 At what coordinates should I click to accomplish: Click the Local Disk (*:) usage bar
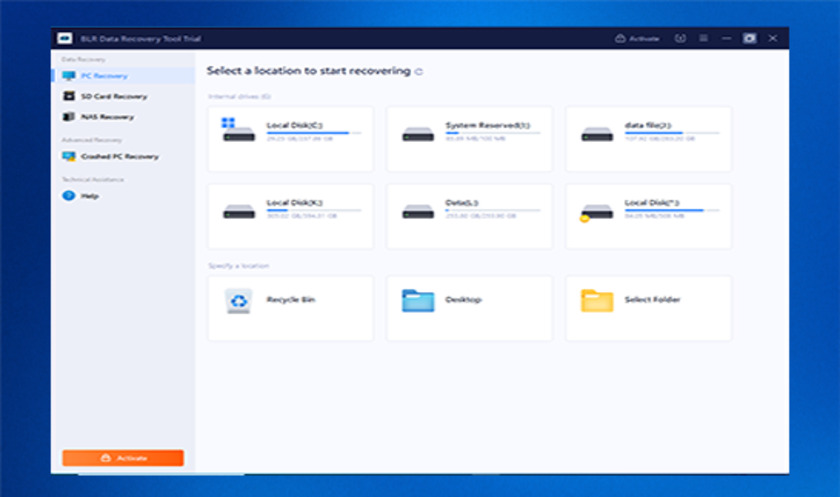(x=672, y=210)
